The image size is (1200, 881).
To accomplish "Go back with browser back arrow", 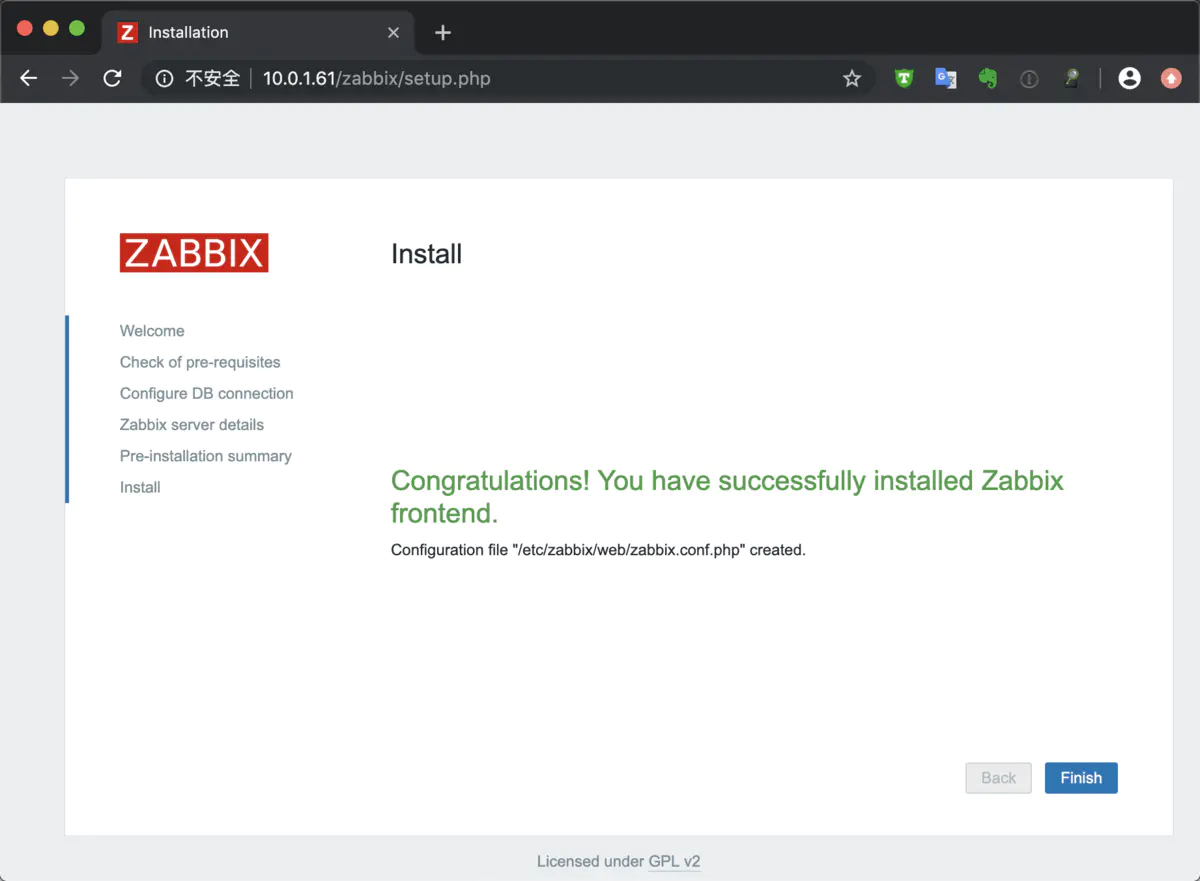I will click(x=28, y=78).
